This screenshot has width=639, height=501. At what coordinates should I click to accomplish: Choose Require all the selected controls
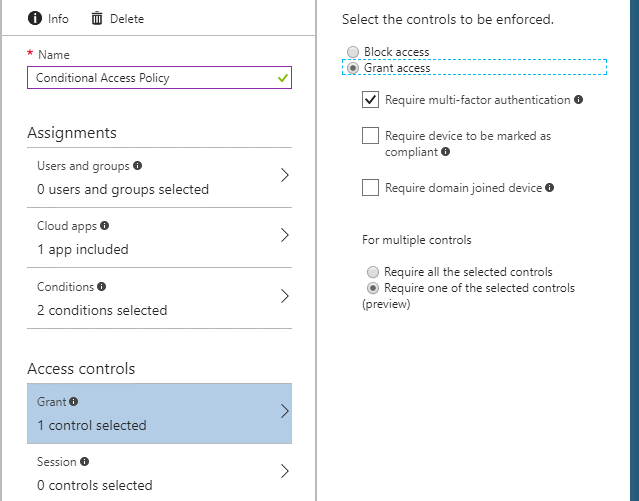[x=373, y=272]
